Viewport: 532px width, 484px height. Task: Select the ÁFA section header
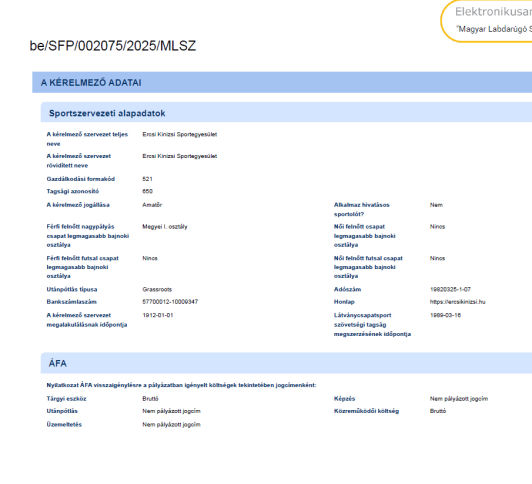(286, 363)
